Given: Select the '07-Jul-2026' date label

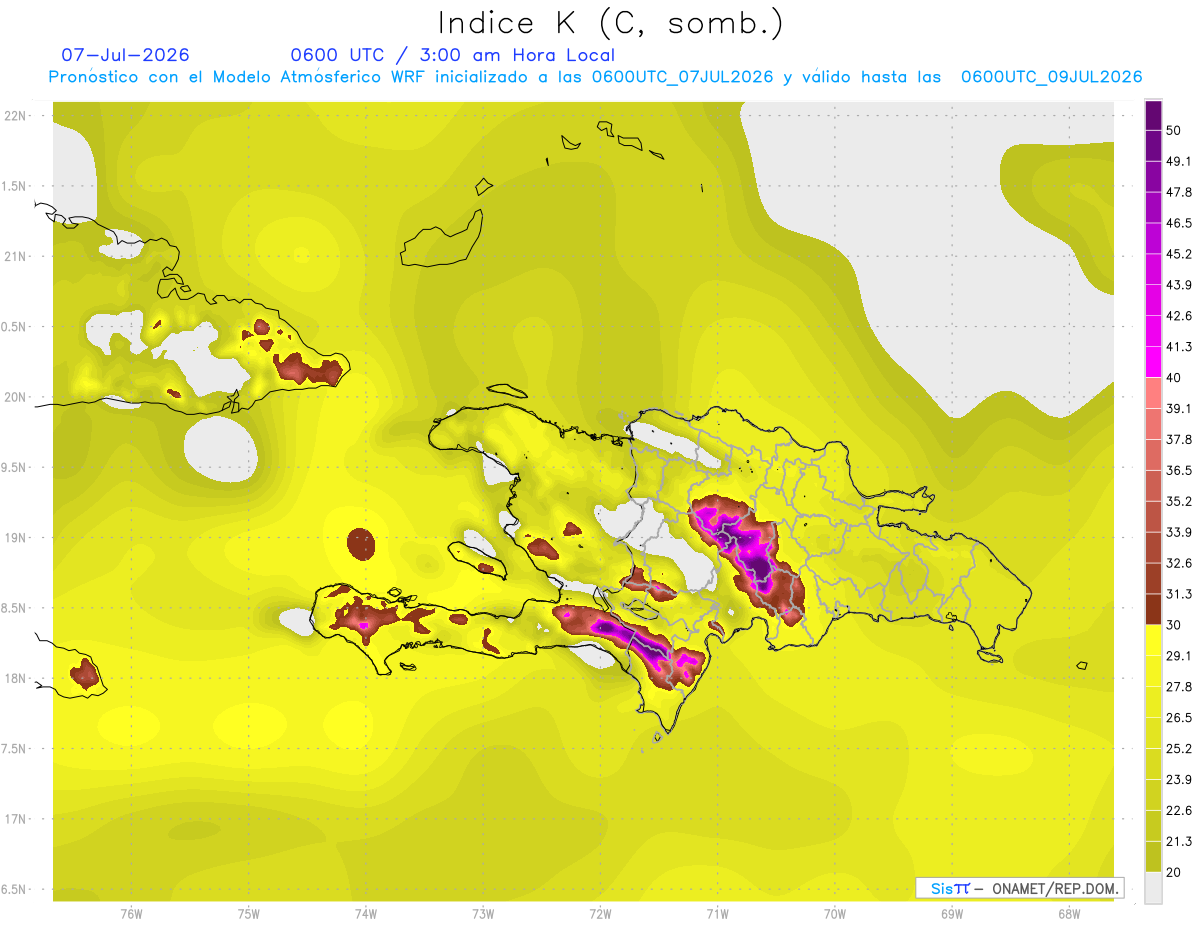Looking at the screenshot, I should click(x=125, y=55).
